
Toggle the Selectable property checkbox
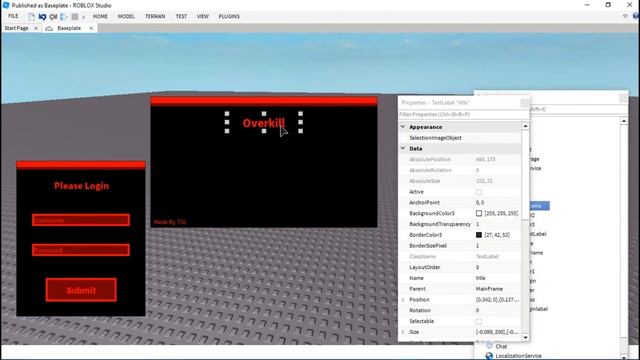[x=479, y=321]
